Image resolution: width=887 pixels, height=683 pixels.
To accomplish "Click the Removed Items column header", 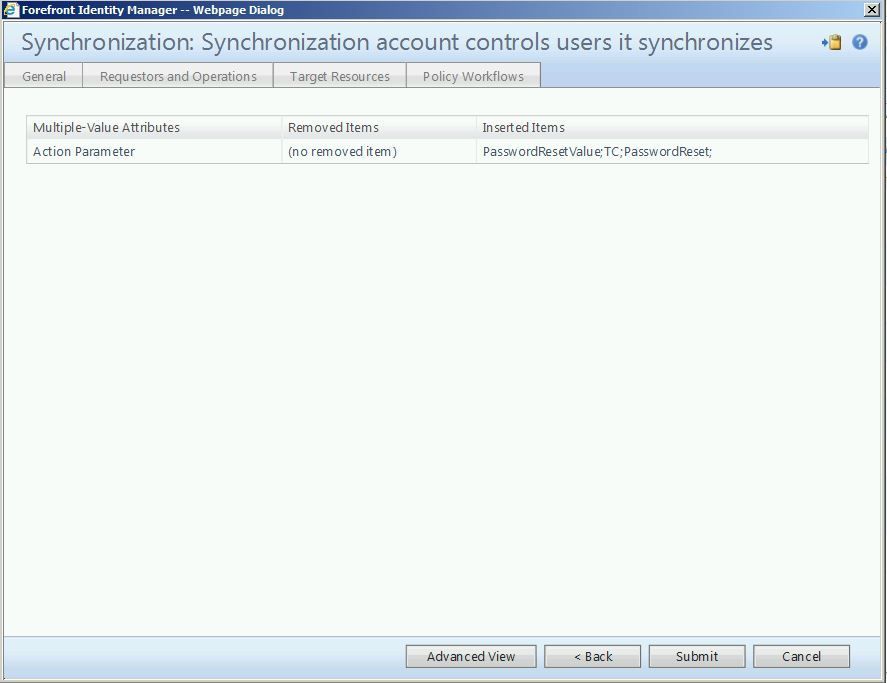I will [x=379, y=127].
